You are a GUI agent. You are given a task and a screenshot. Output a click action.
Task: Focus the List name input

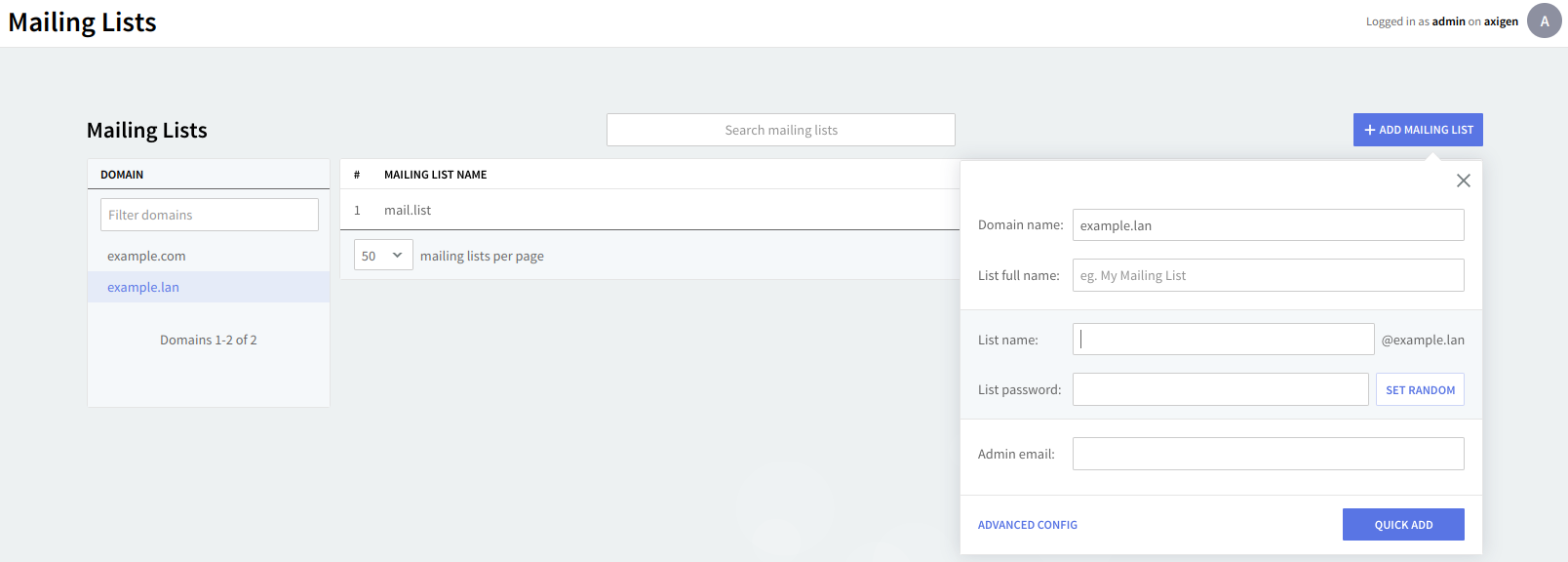[x=1223, y=340]
